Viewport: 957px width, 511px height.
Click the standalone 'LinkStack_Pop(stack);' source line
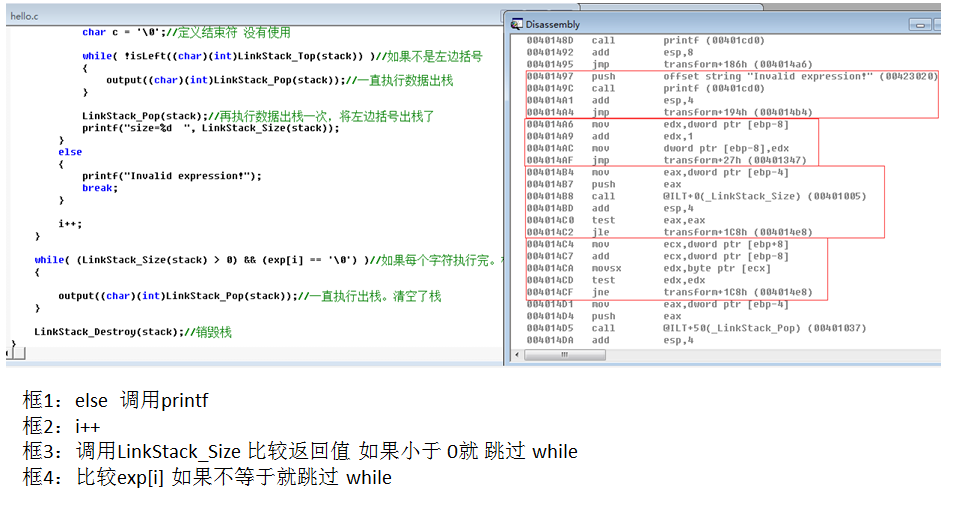click(258, 116)
